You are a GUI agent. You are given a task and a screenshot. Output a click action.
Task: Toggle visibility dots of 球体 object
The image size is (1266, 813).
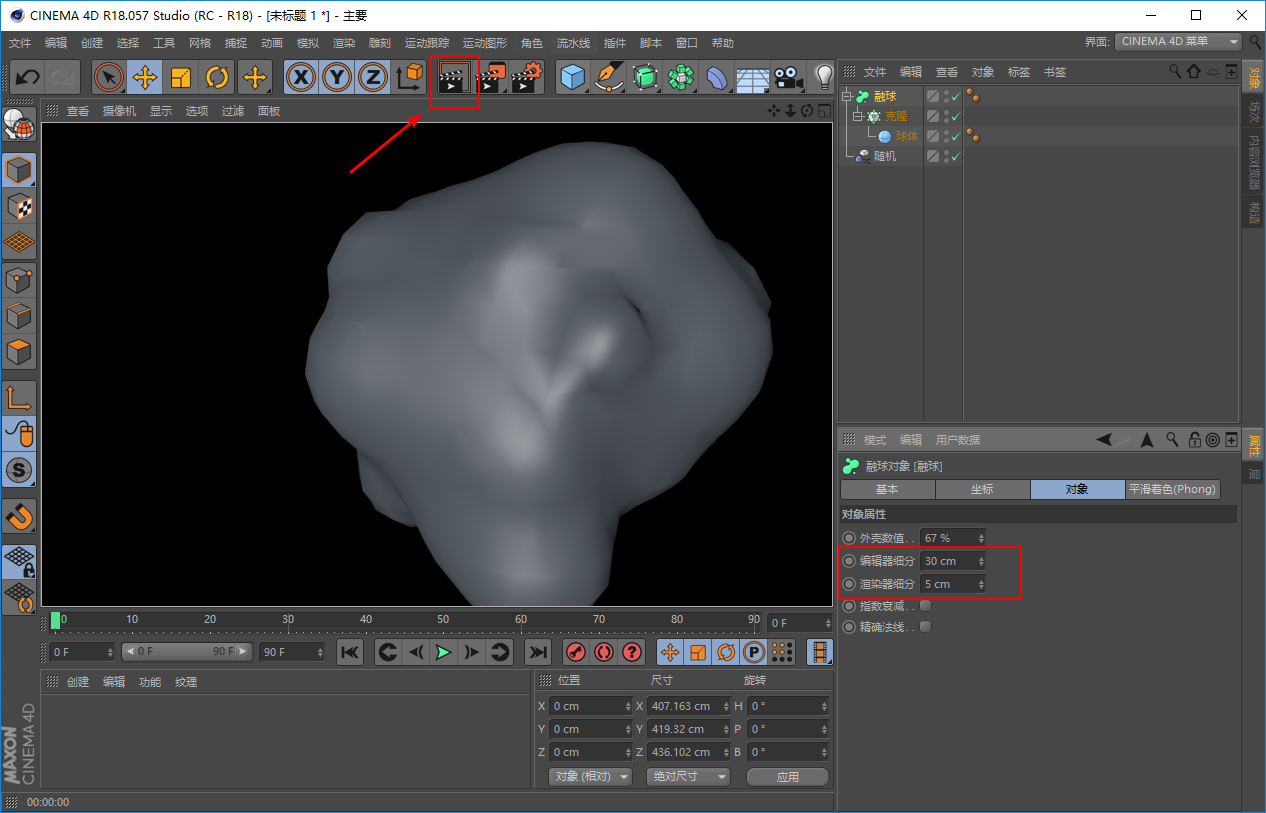pyautogui.click(x=945, y=137)
